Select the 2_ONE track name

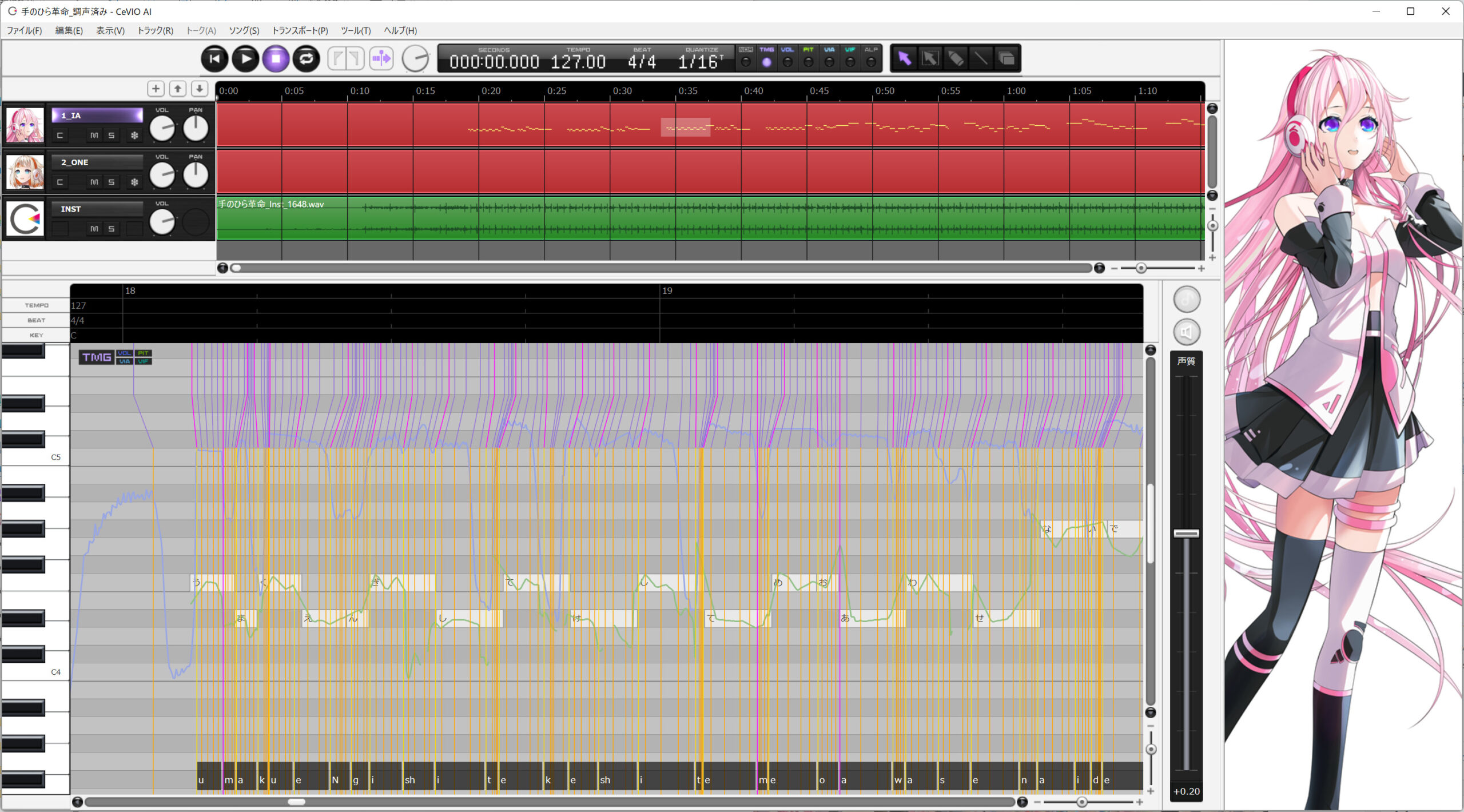pyautogui.click(x=97, y=162)
